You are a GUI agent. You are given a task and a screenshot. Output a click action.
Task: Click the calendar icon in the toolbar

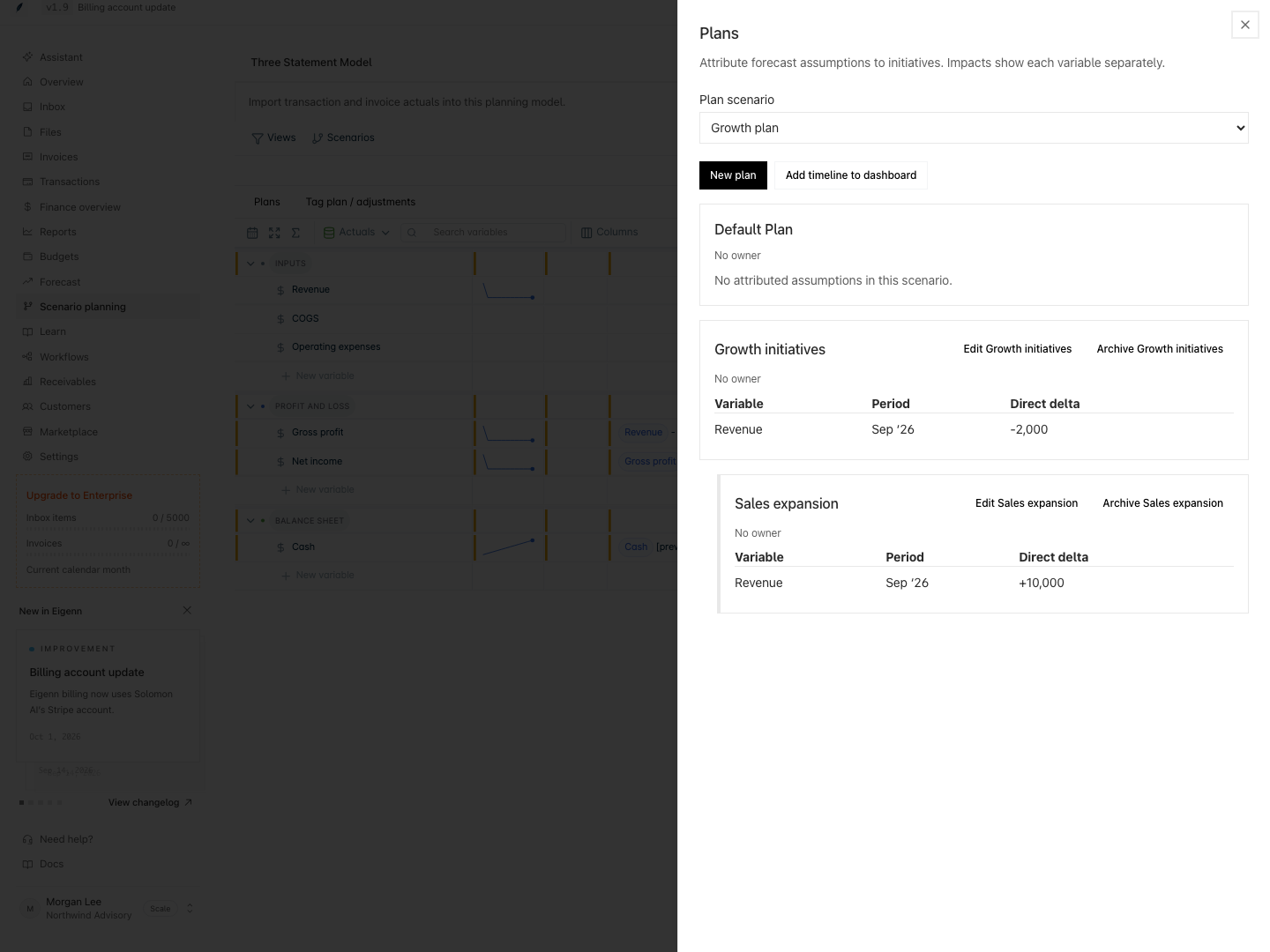(x=252, y=233)
